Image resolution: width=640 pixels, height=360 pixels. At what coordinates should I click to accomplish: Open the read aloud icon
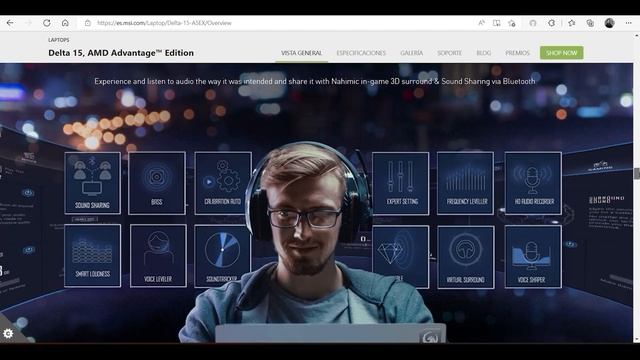481,23
